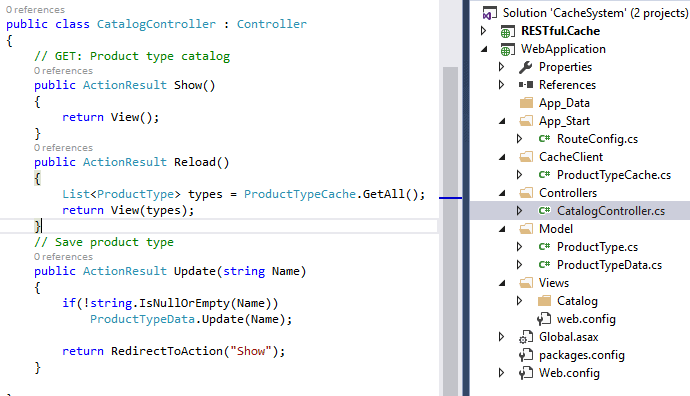The width and height of the screenshot is (690, 396).
Task: Click the packages.config file icon
Action: pyautogui.click(x=525, y=355)
